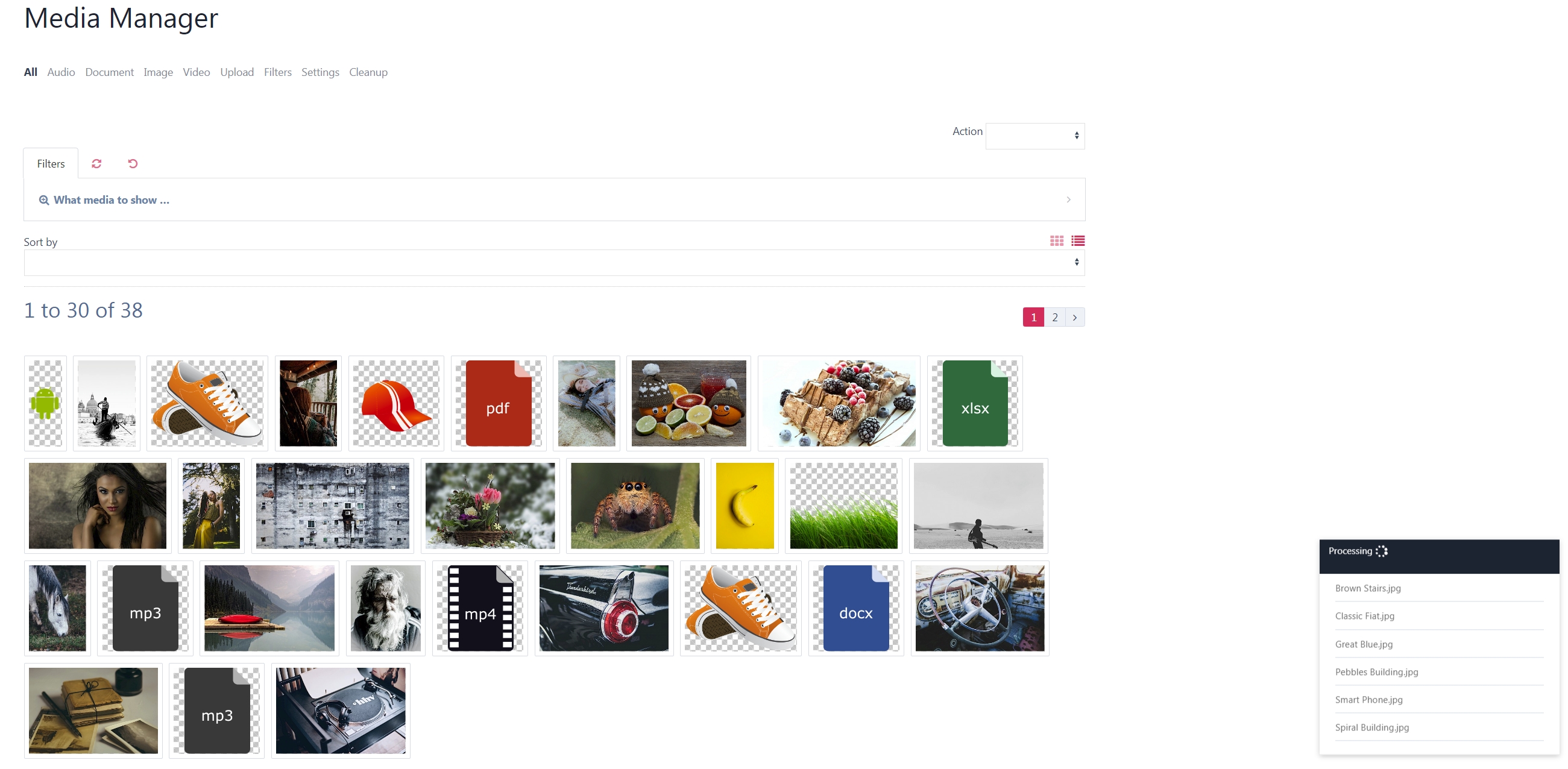Screen dimensions: 1568x769
Task: Select the mp4 video file icon
Action: [480, 608]
